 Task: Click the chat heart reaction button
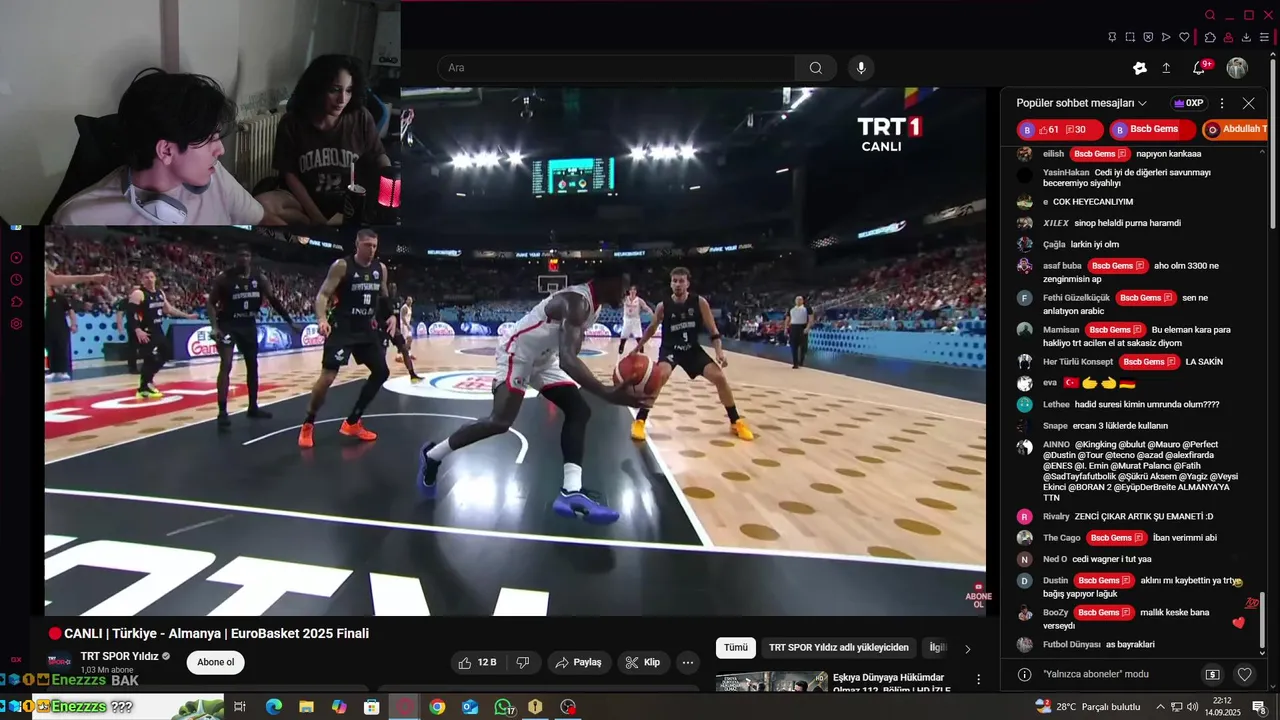point(1245,674)
